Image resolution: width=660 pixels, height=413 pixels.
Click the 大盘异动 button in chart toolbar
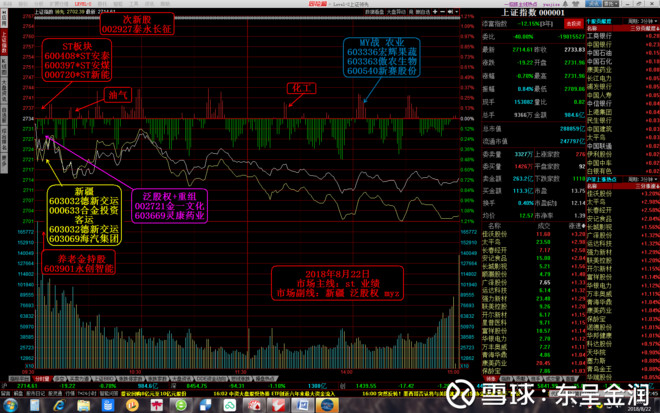point(396,12)
